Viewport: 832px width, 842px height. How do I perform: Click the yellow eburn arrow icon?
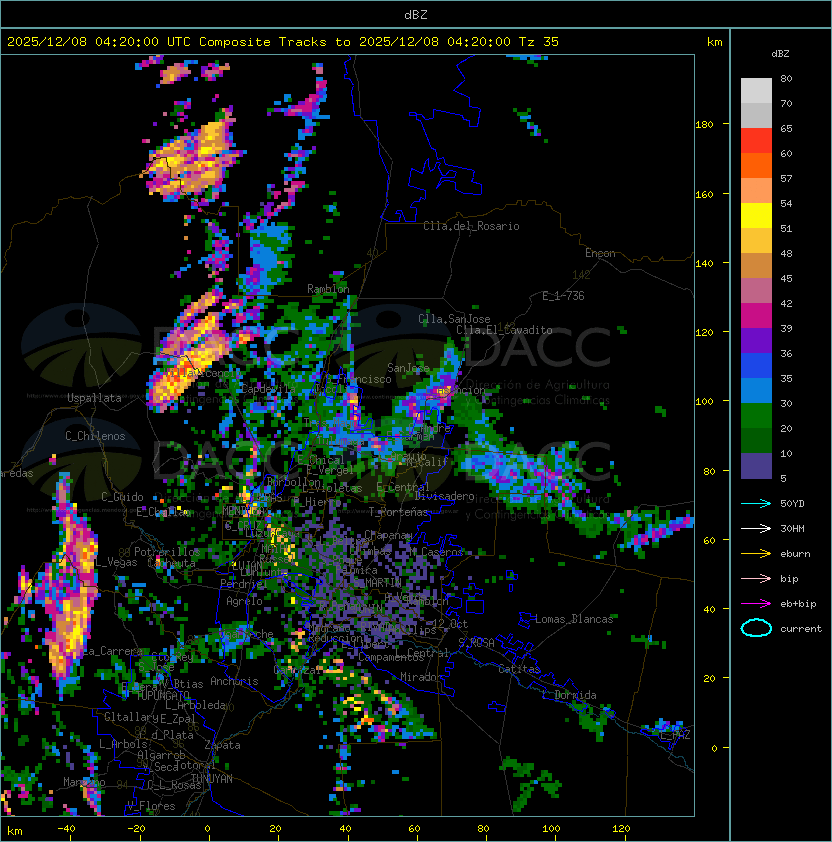click(756, 554)
